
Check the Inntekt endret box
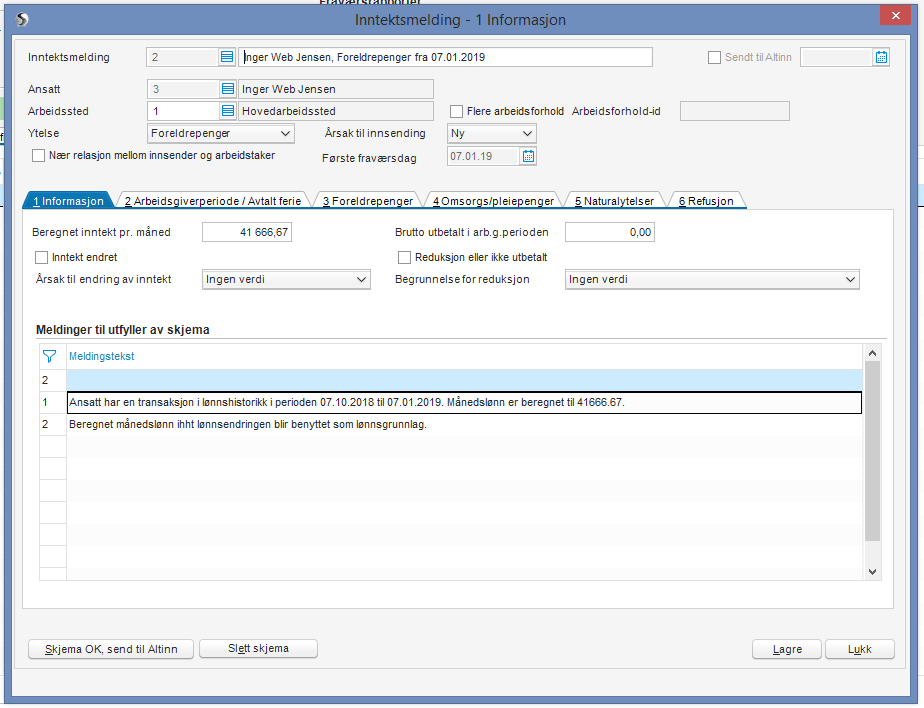pyautogui.click(x=41, y=258)
